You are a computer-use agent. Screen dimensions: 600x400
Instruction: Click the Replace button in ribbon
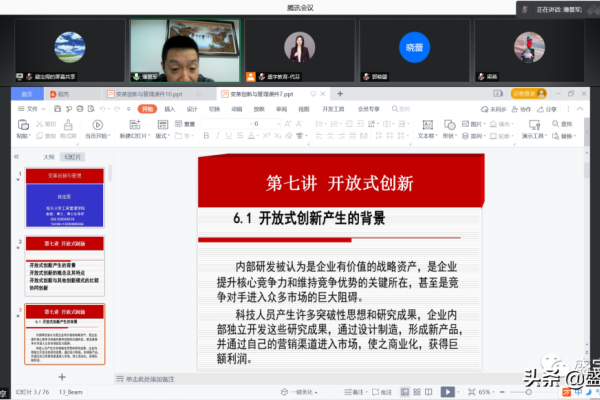562,136
